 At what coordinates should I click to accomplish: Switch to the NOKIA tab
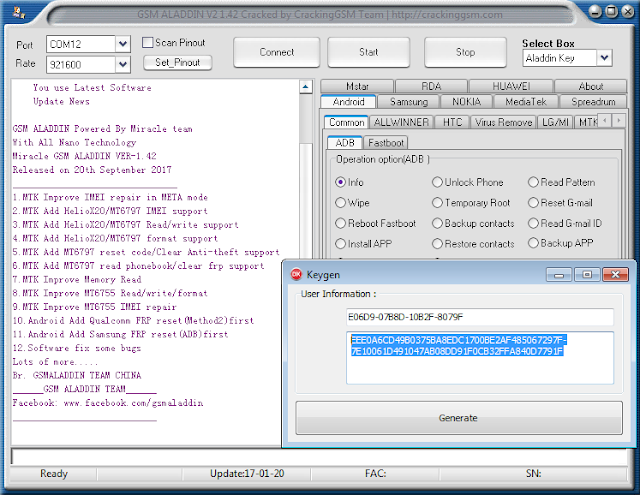466,102
